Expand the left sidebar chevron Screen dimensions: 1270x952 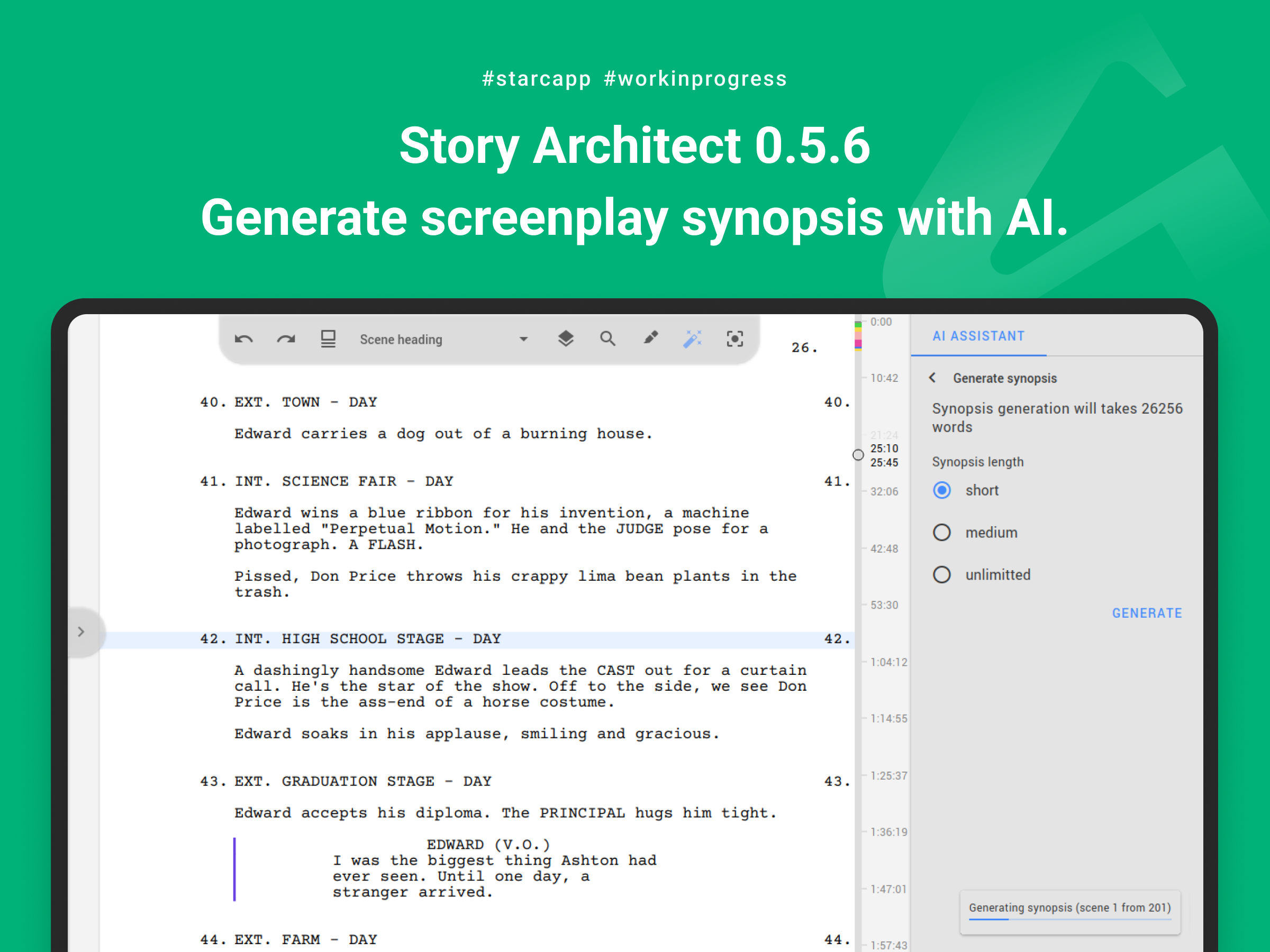(x=81, y=632)
